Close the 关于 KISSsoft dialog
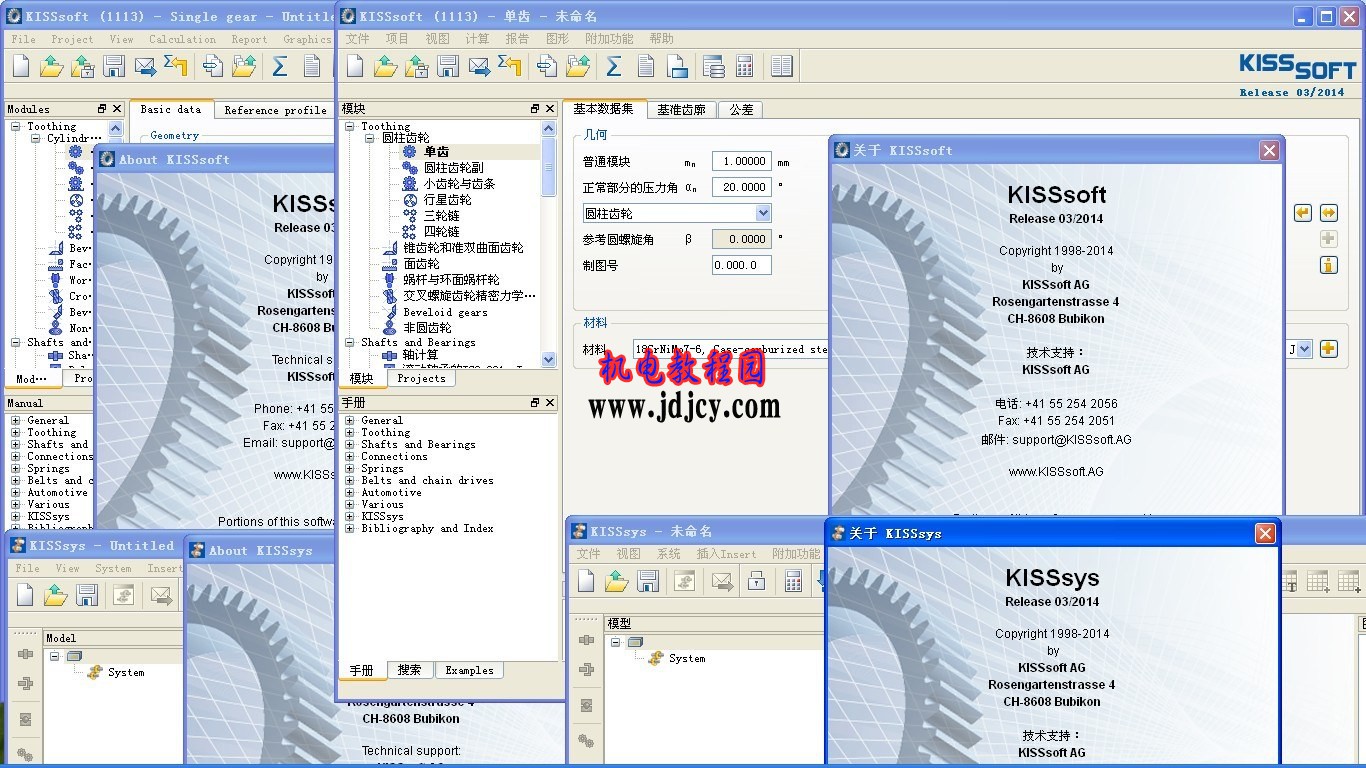Viewport: 1366px width, 768px height. [1269, 150]
